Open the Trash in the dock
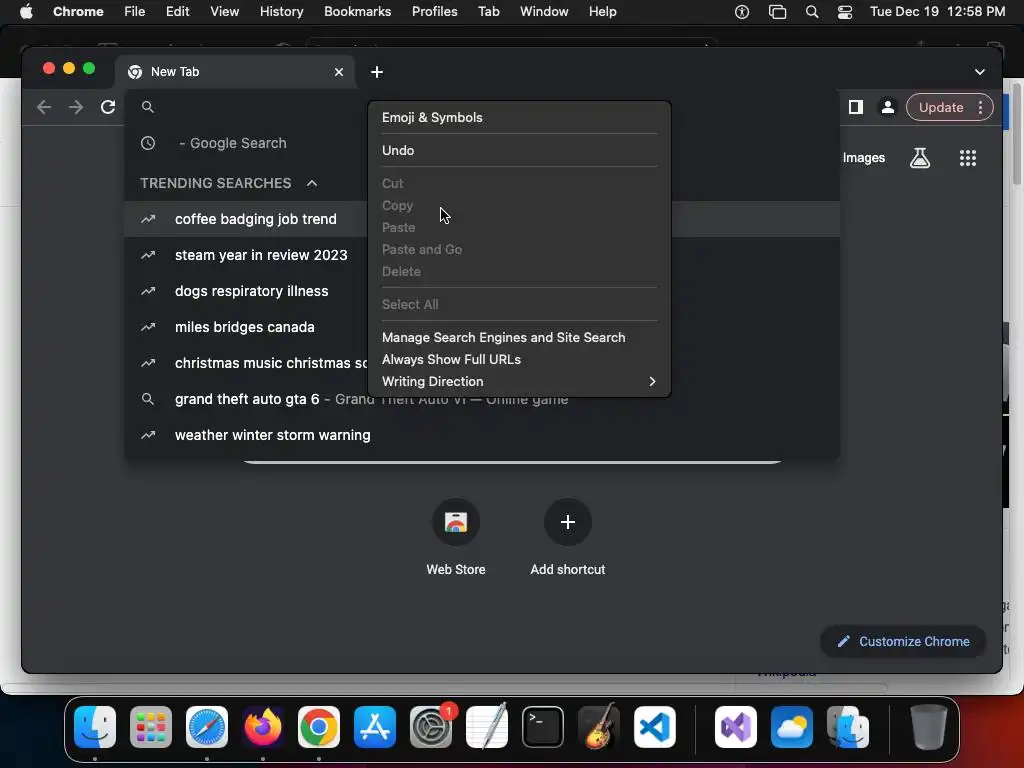 click(x=929, y=727)
